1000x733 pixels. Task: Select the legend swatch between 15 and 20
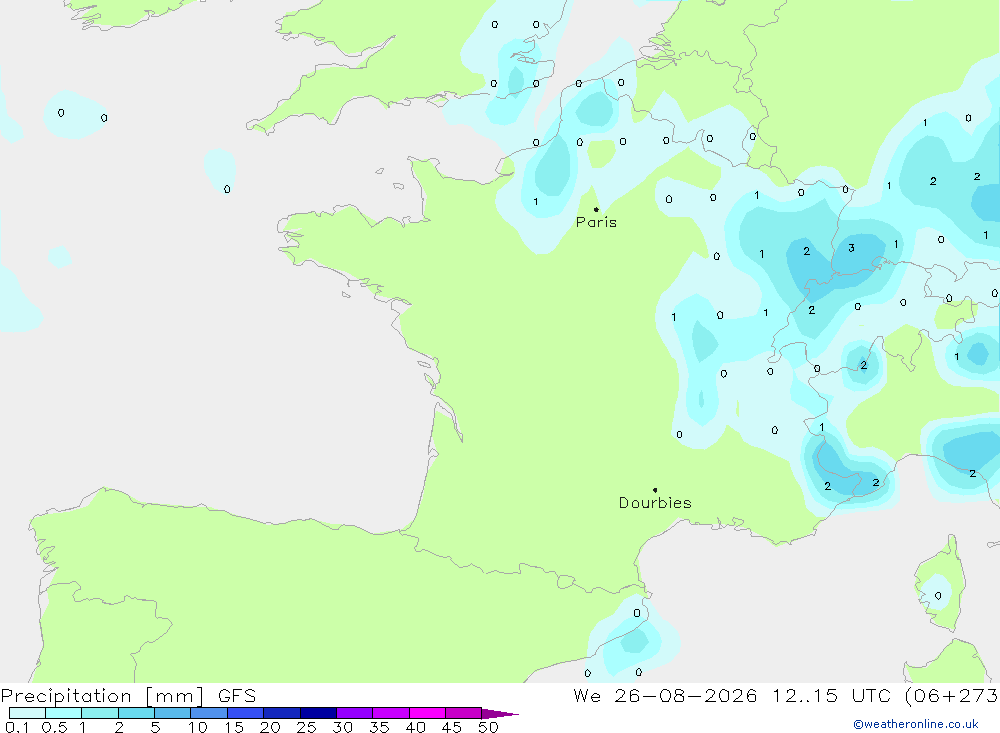point(246,713)
